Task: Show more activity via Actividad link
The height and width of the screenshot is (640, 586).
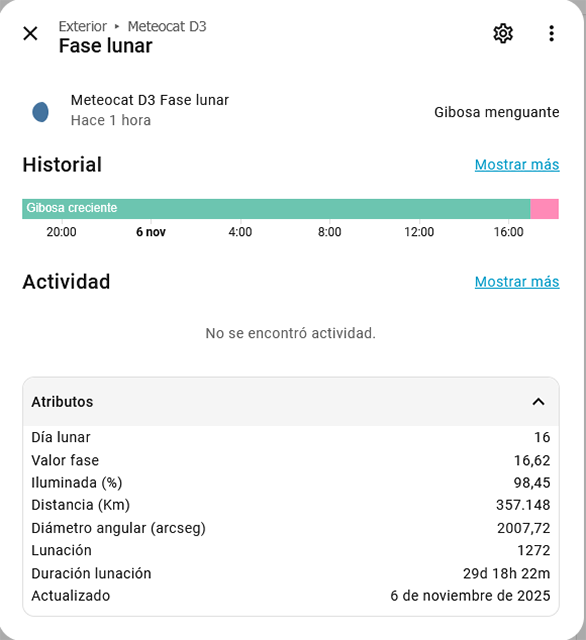Action: tap(517, 282)
